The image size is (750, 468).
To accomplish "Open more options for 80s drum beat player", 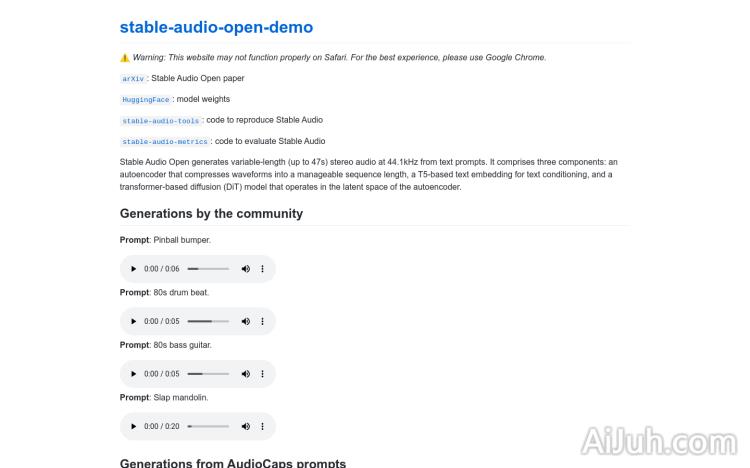I will click(262, 322).
